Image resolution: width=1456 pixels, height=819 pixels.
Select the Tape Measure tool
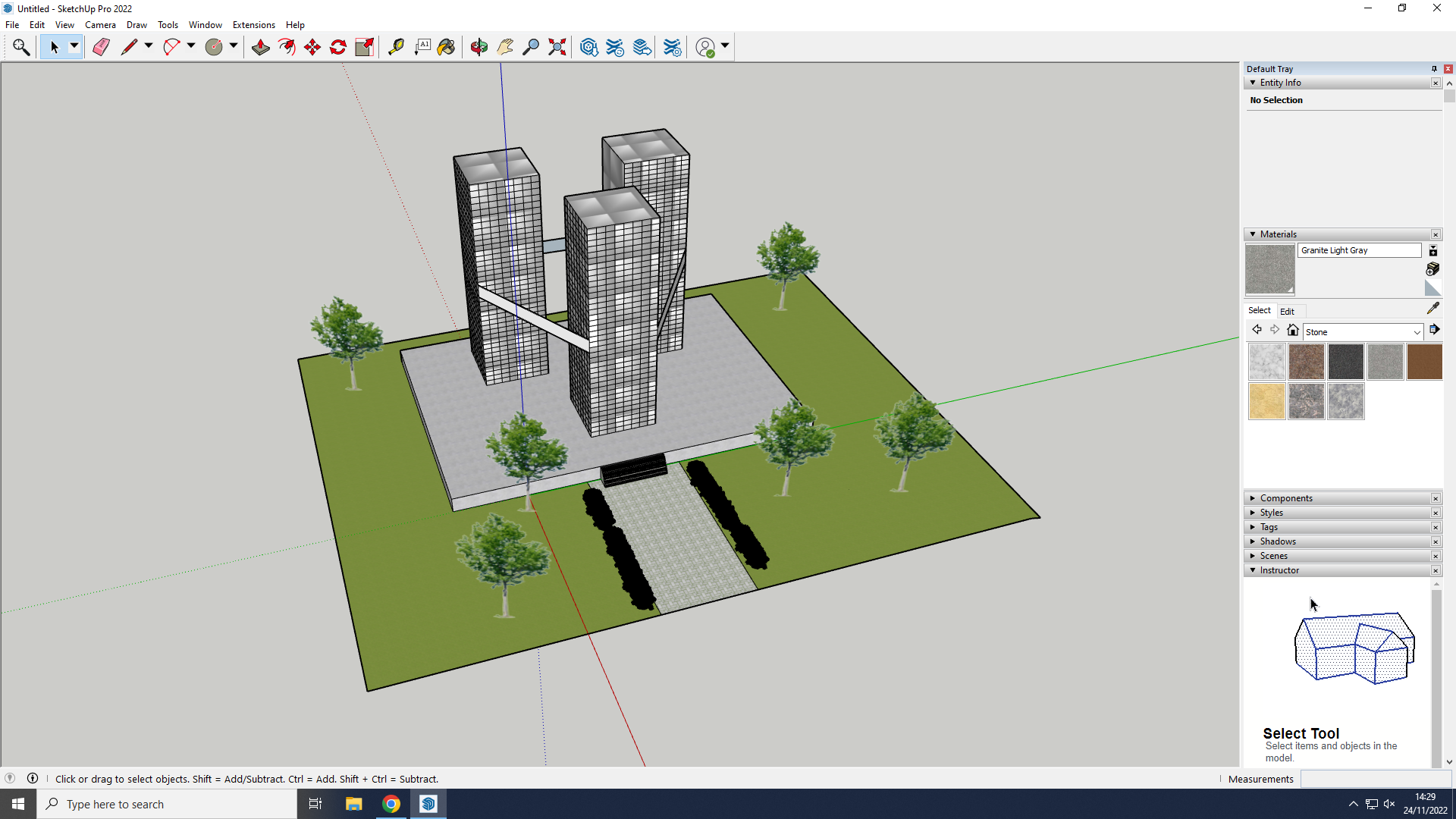396,47
